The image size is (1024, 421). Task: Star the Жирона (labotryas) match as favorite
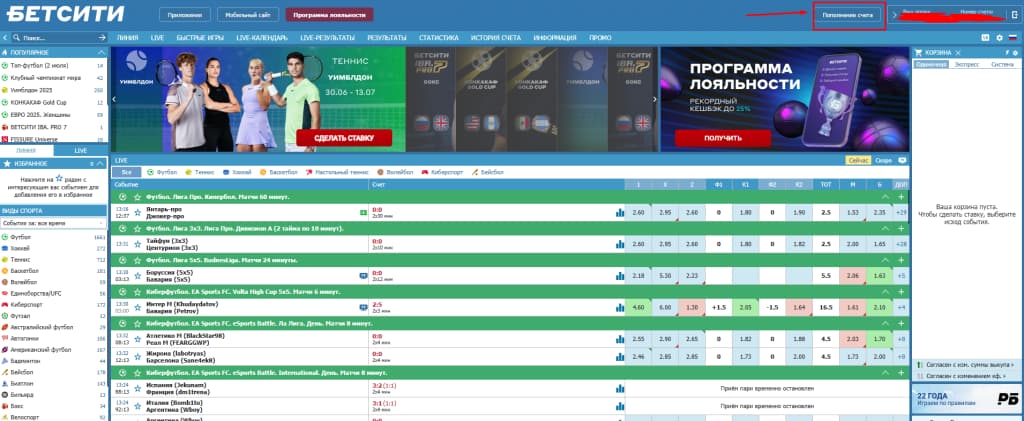pyautogui.click(x=138, y=356)
